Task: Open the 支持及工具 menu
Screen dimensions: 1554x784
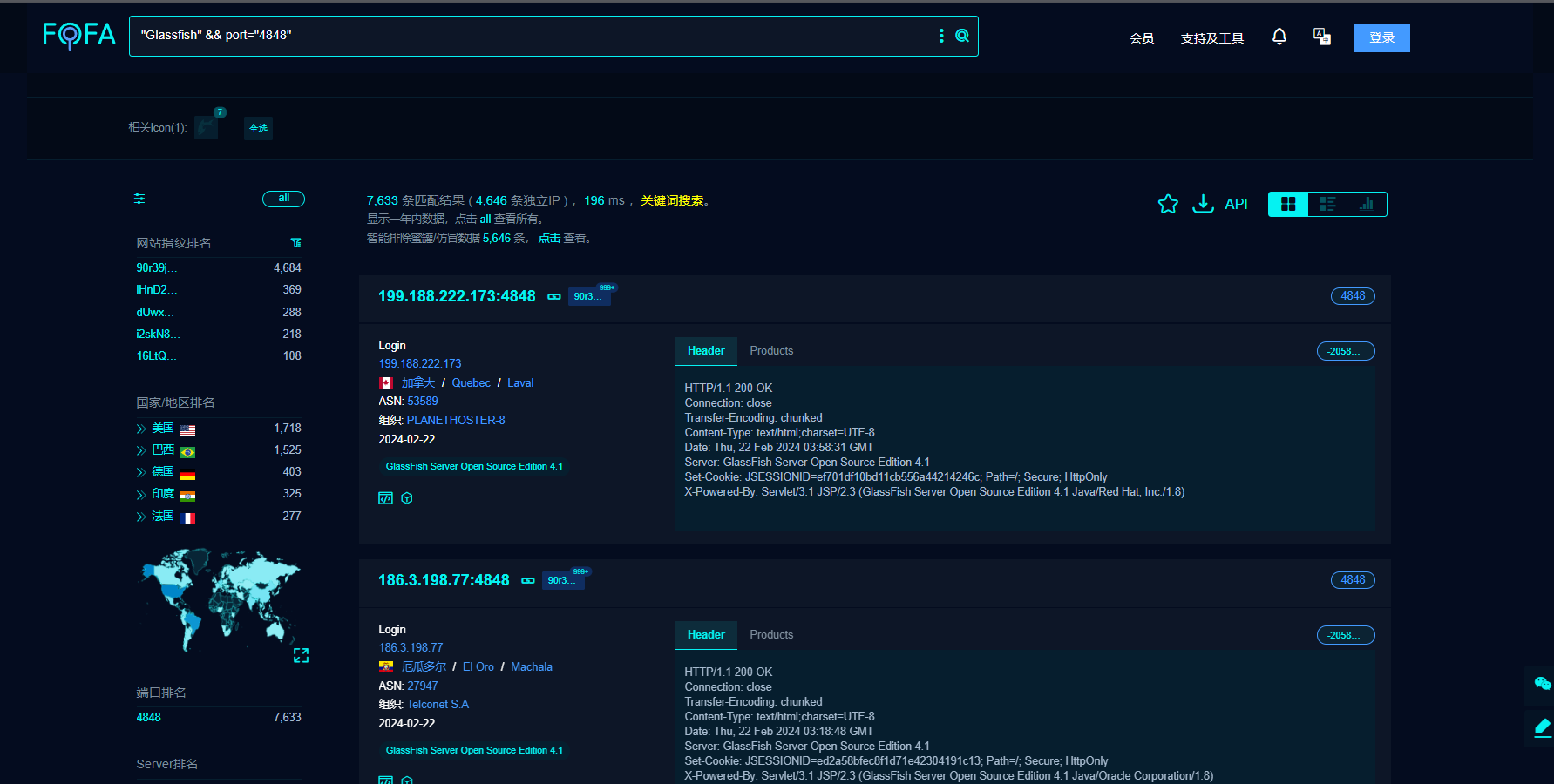Action: click(1211, 38)
